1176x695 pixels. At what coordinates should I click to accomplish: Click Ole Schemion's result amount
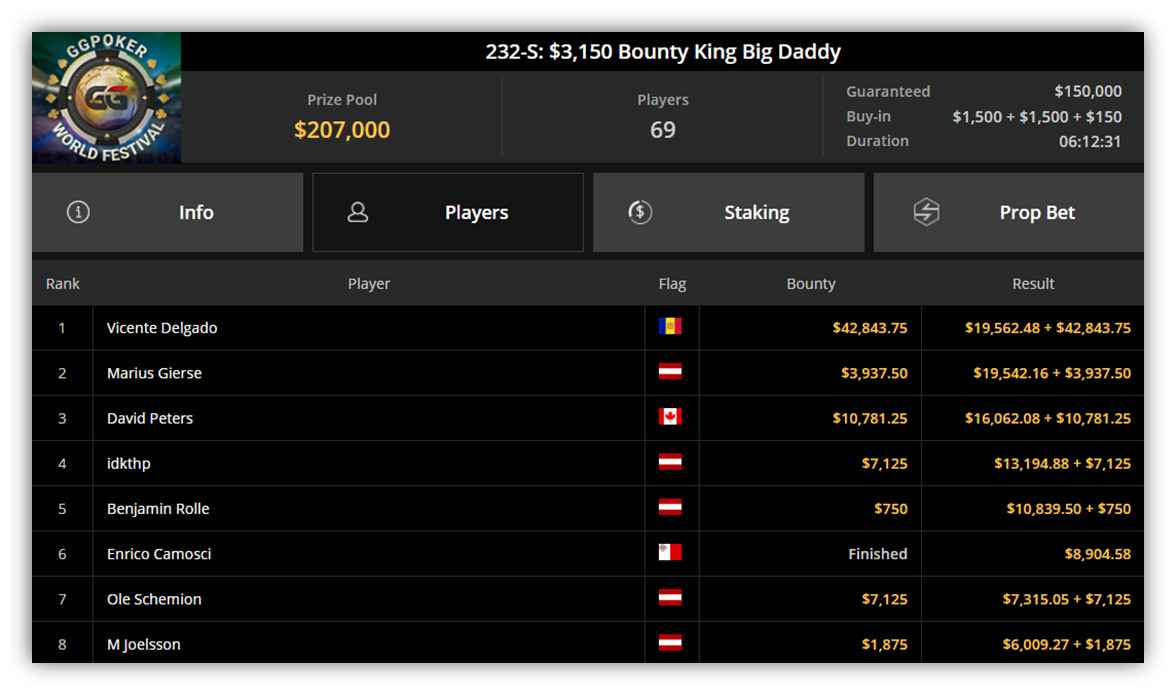pyautogui.click(x=1066, y=599)
